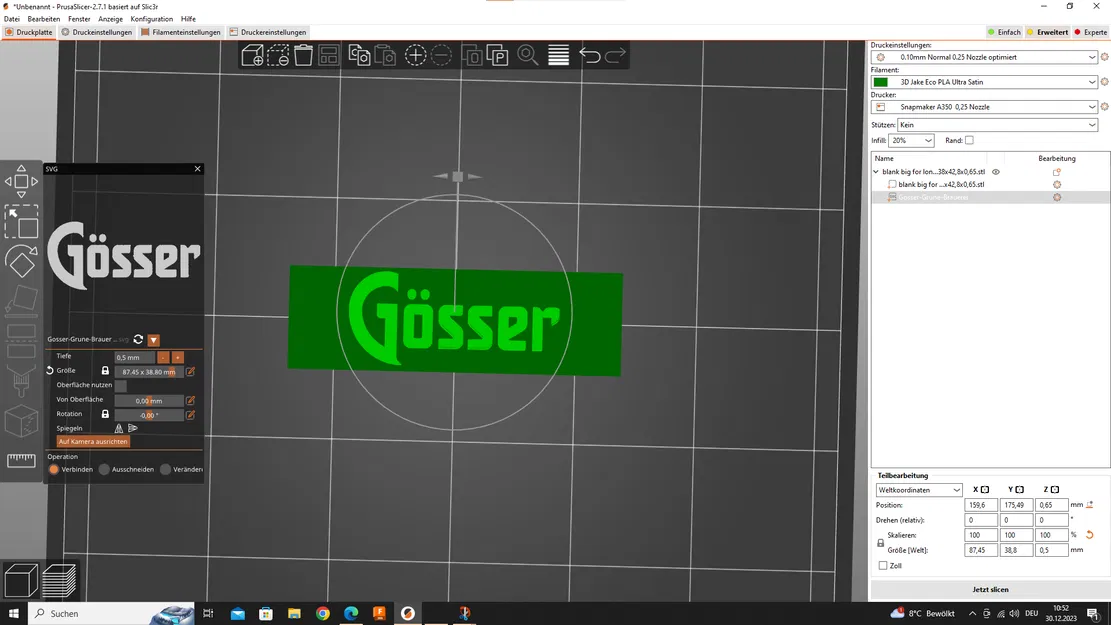
Task: Open the Filament preset dropdown
Action: tap(985, 82)
